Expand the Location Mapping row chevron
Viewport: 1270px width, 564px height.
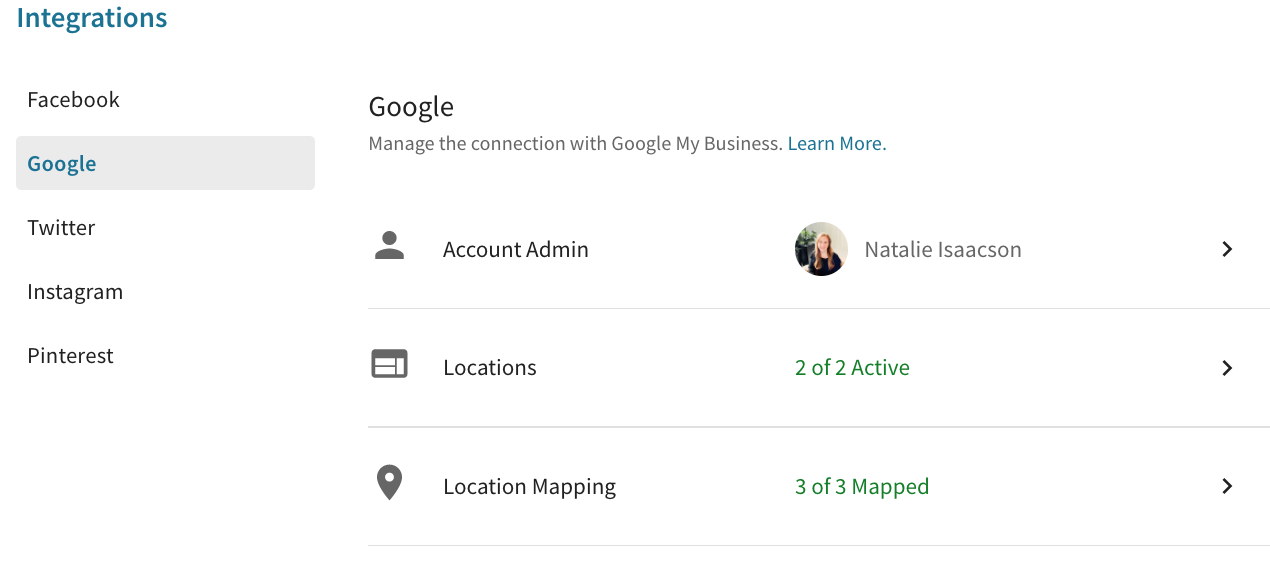[x=1227, y=486]
